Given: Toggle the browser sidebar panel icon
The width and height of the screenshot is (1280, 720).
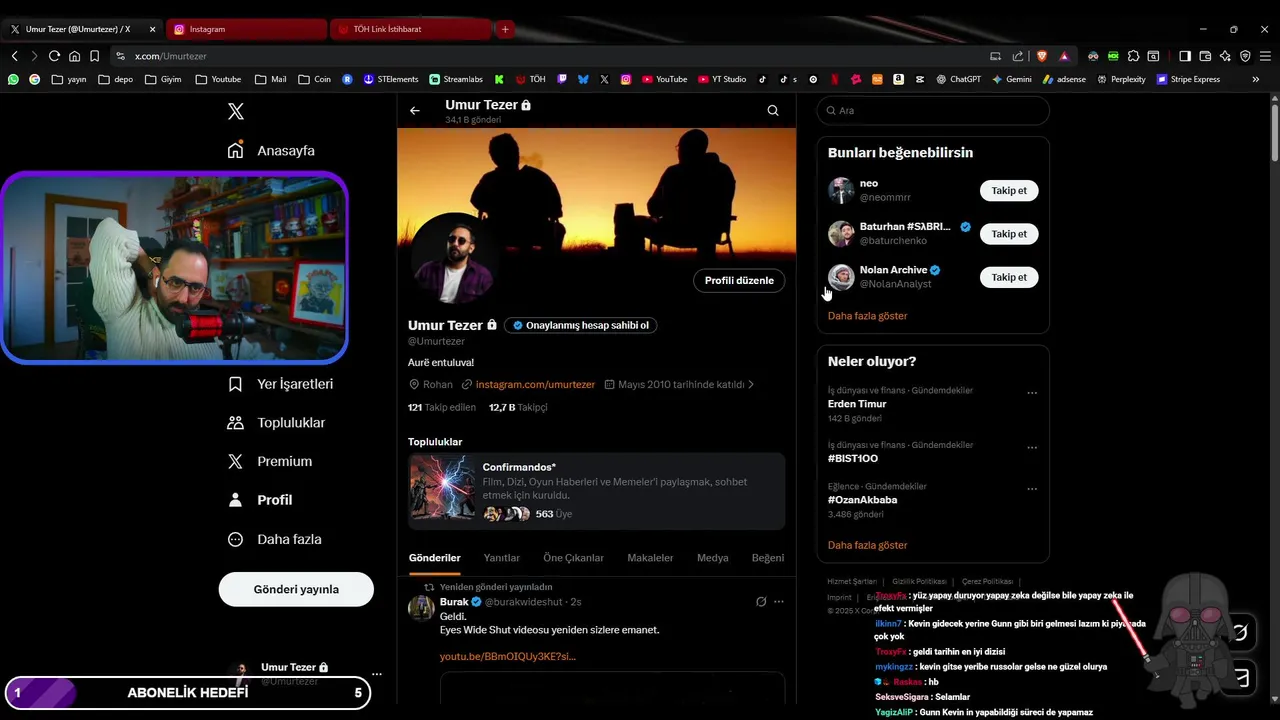Looking at the screenshot, I should point(1185,56).
